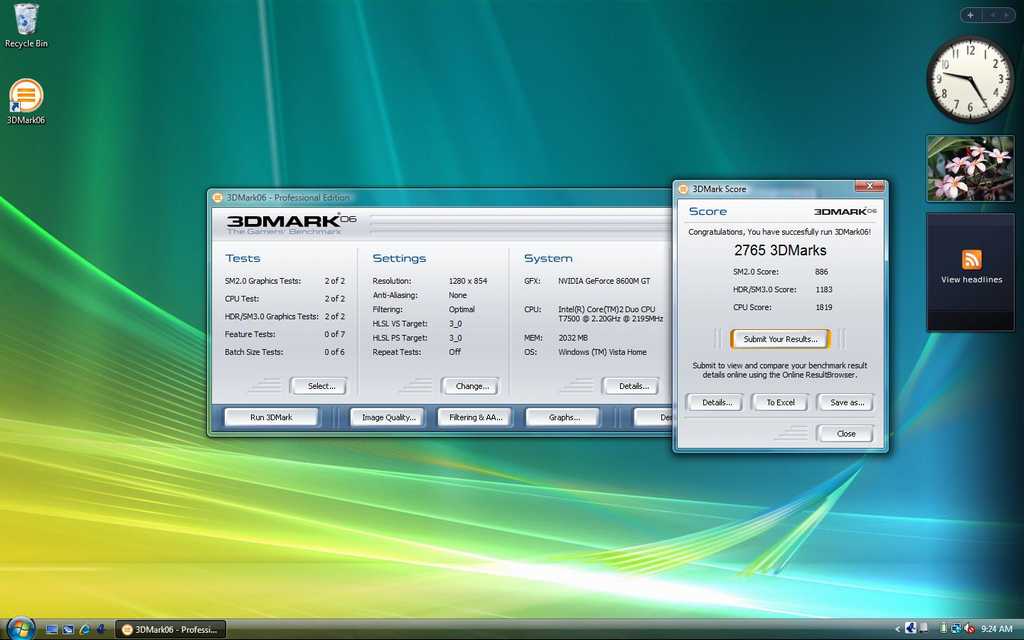Click the NVIDIA GeForce 8600M GT text

604,281
